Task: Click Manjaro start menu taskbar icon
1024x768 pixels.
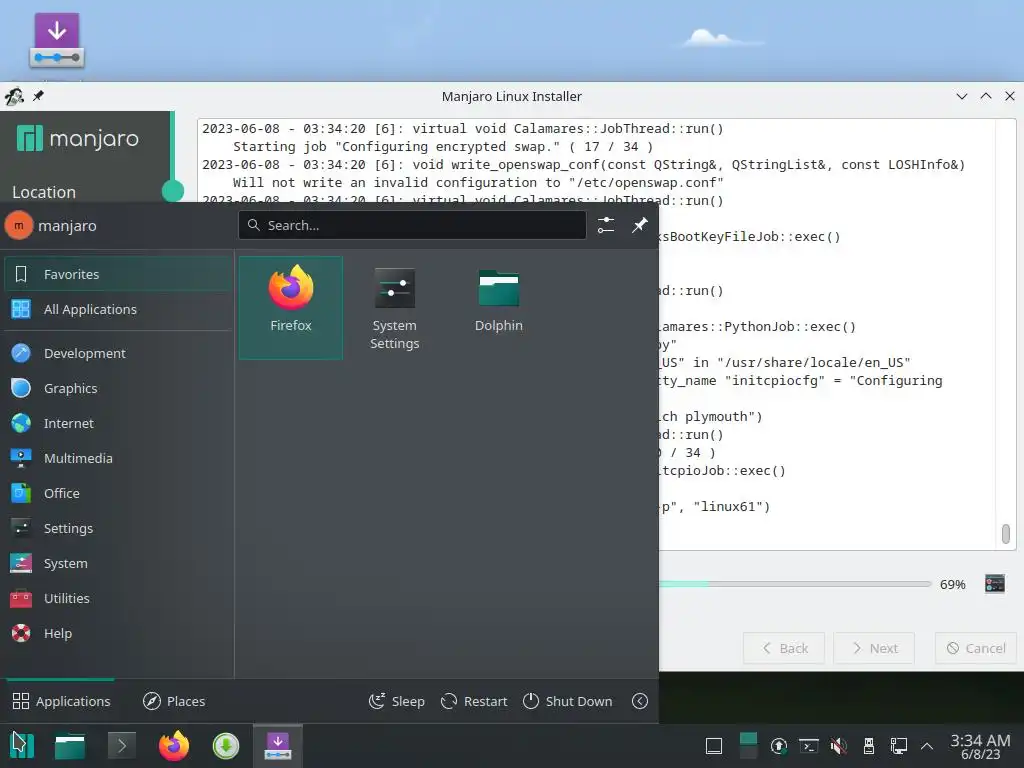Action: click(x=22, y=746)
